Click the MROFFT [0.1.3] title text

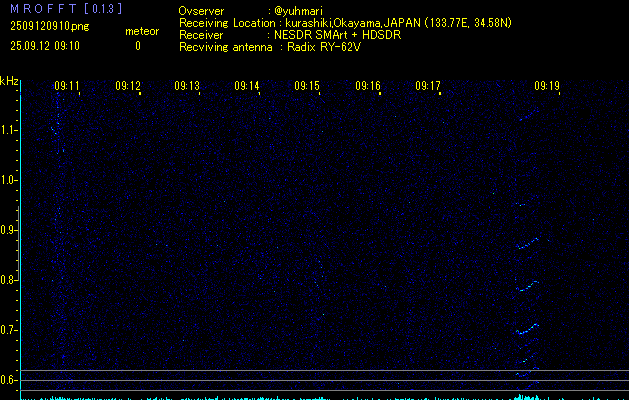tap(67, 8)
